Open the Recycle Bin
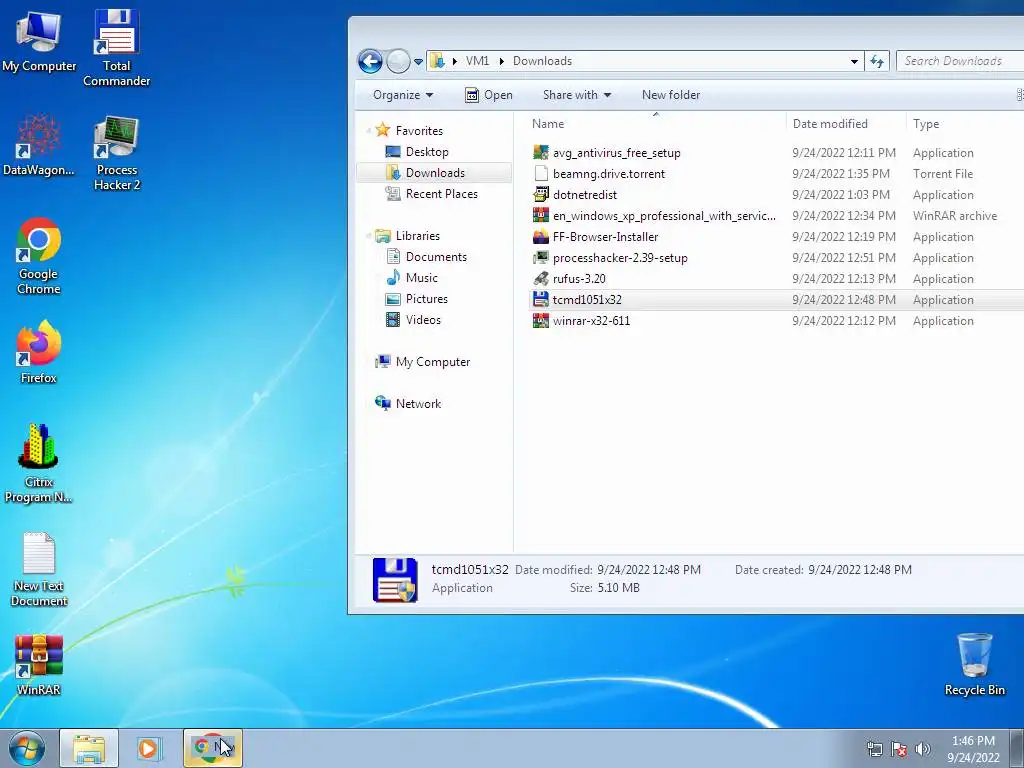The height and width of the screenshot is (768, 1024). click(x=974, y=664)
